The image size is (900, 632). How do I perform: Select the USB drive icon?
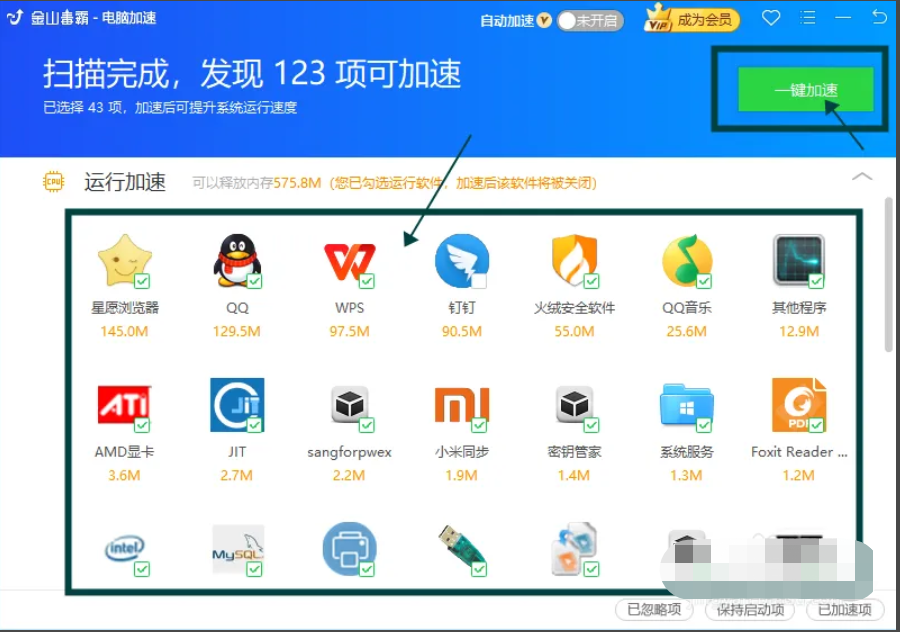point(462,548)
